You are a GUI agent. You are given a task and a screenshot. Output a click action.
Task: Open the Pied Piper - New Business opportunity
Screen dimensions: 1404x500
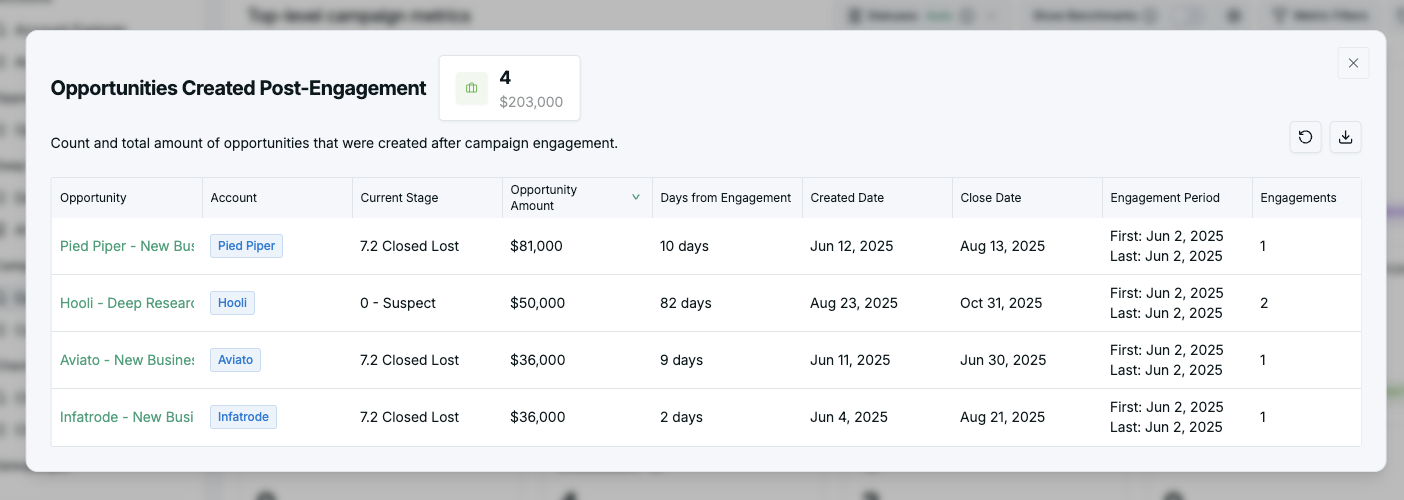pos(127,246)
